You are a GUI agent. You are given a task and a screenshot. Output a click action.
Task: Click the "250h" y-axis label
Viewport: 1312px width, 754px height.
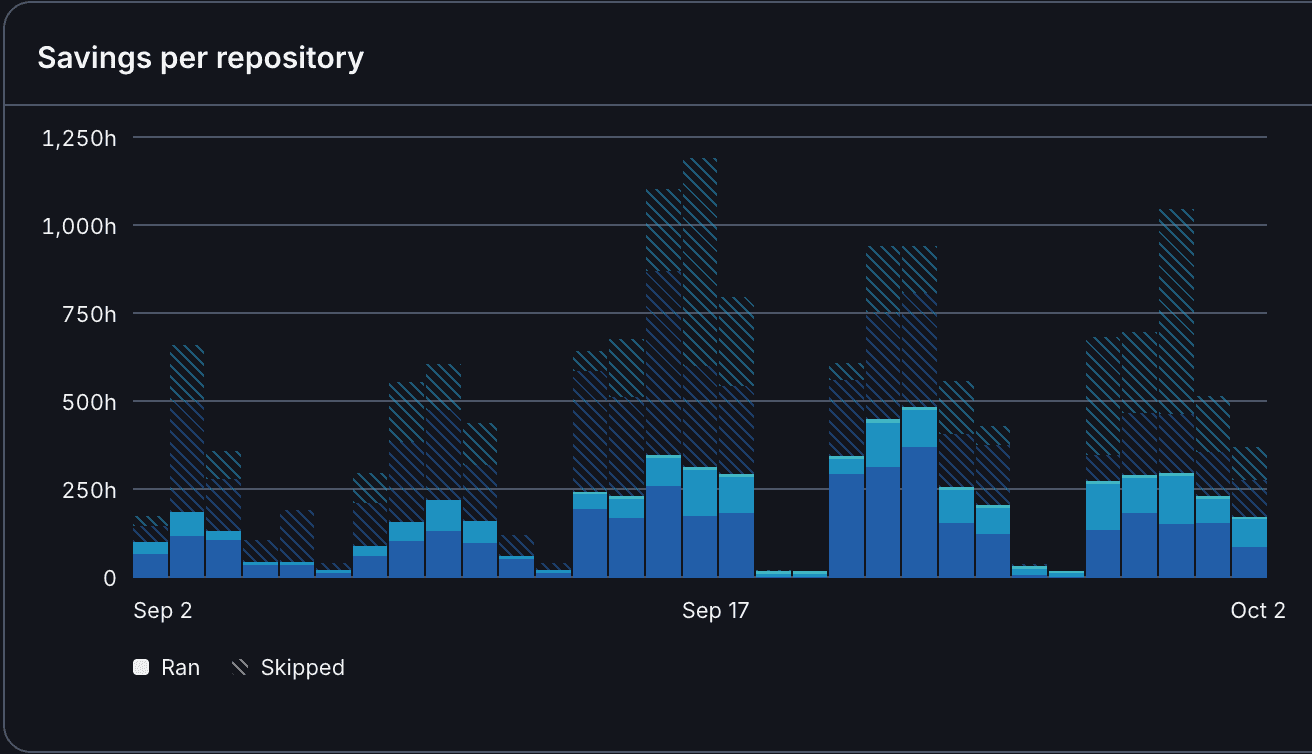(89, 490)
